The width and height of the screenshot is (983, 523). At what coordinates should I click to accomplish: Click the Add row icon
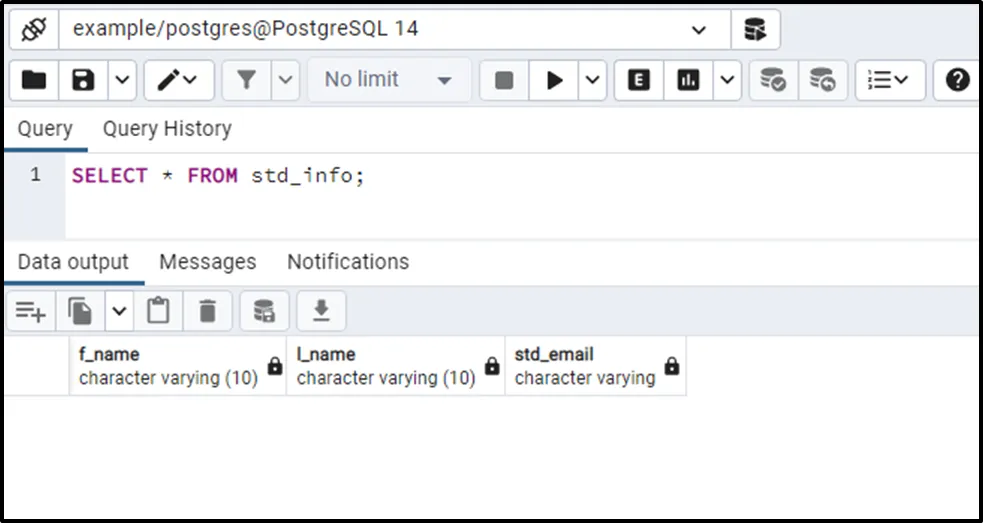click(30, 312)
